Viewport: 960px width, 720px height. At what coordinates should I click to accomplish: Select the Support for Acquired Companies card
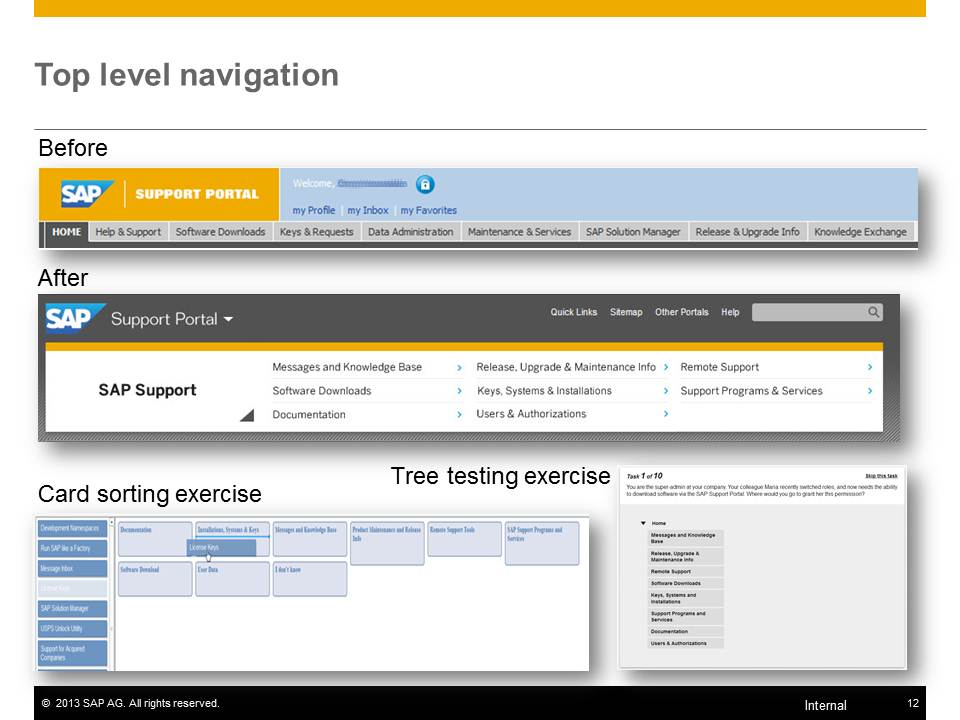72,653
